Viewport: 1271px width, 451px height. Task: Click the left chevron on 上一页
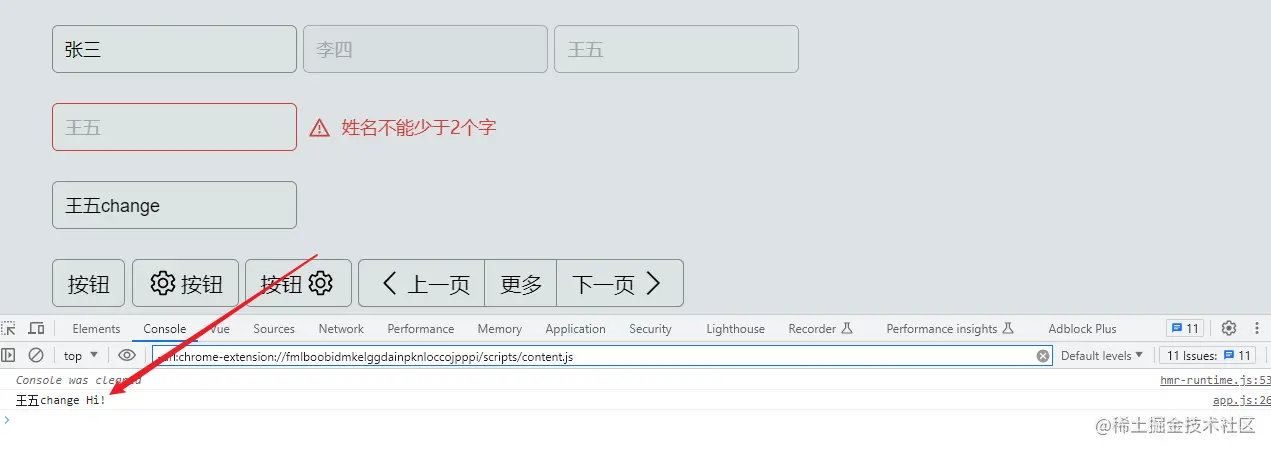point(391,284)
